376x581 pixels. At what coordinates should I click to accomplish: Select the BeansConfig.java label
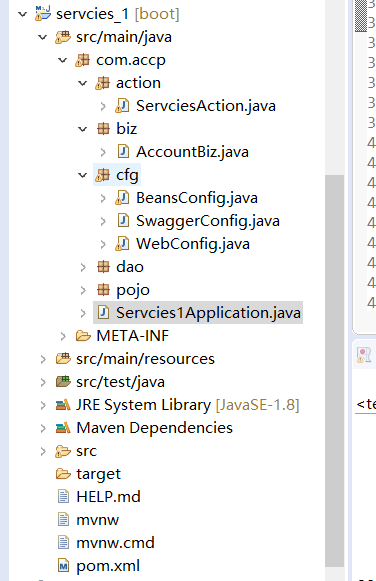coord(197,198)
